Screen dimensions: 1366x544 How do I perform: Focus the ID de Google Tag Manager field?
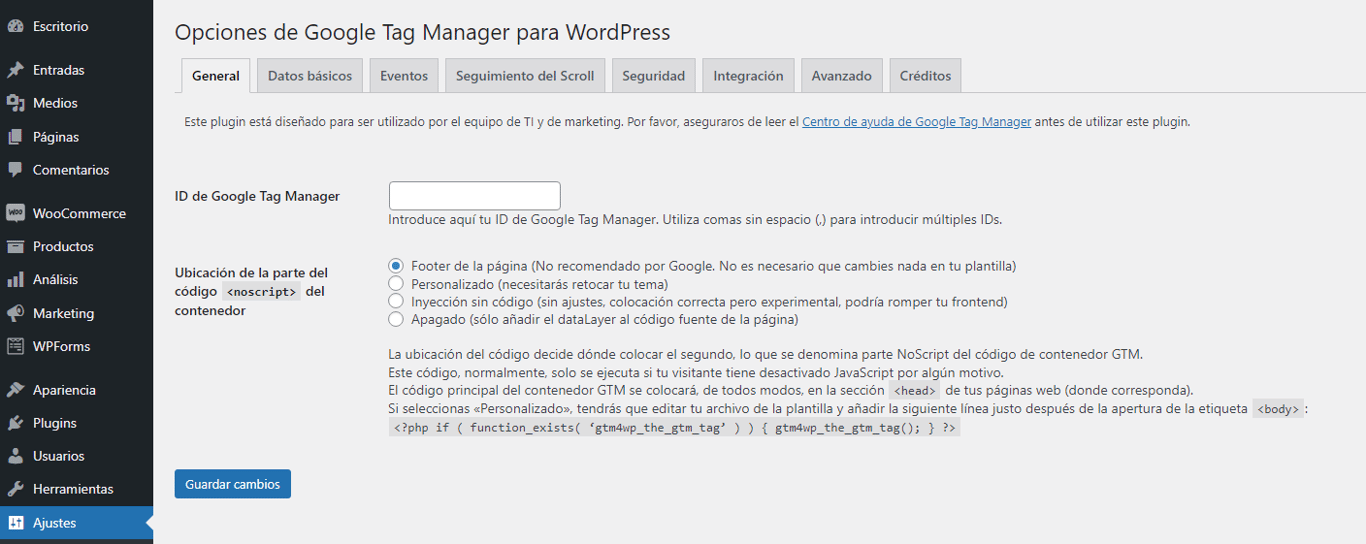475,196
